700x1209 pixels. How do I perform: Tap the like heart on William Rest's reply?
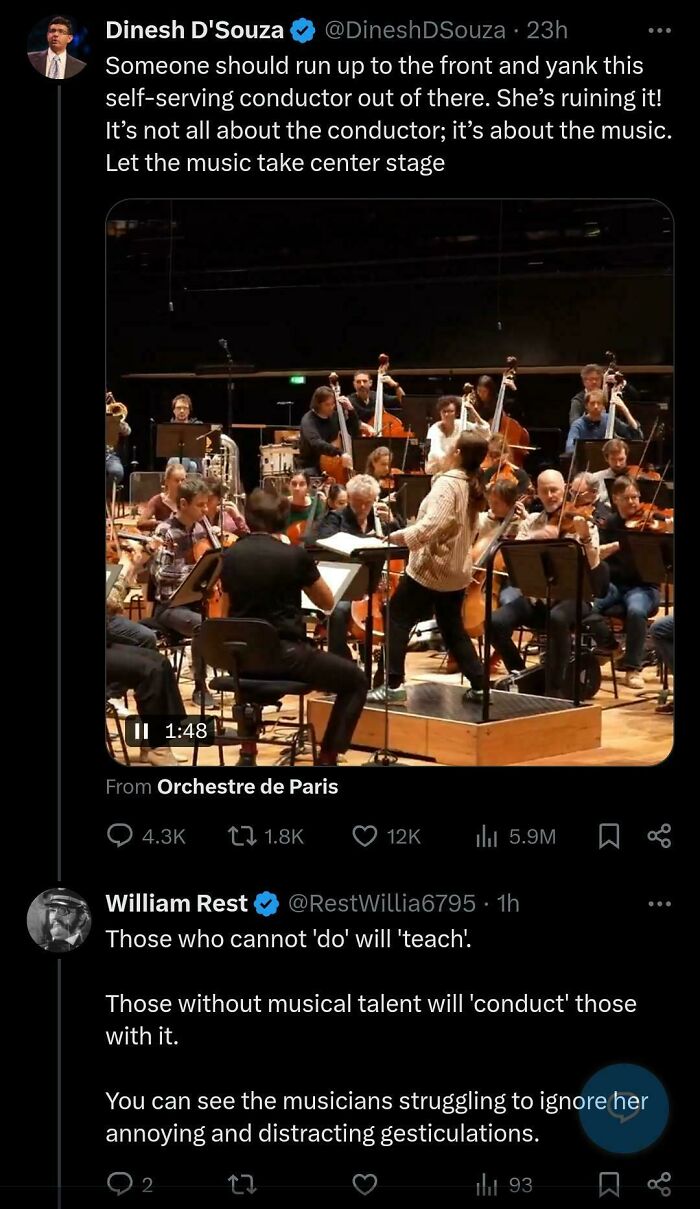click(363, 1184)
